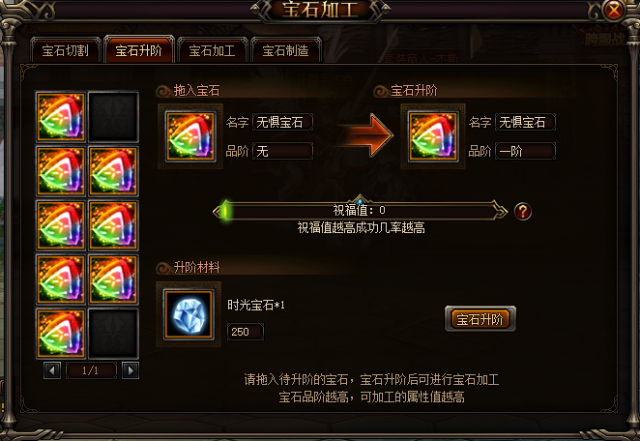640x441 pixels.
Task: Click the orange 宝石升阶 upgrade button
Action: pos(480,319)
